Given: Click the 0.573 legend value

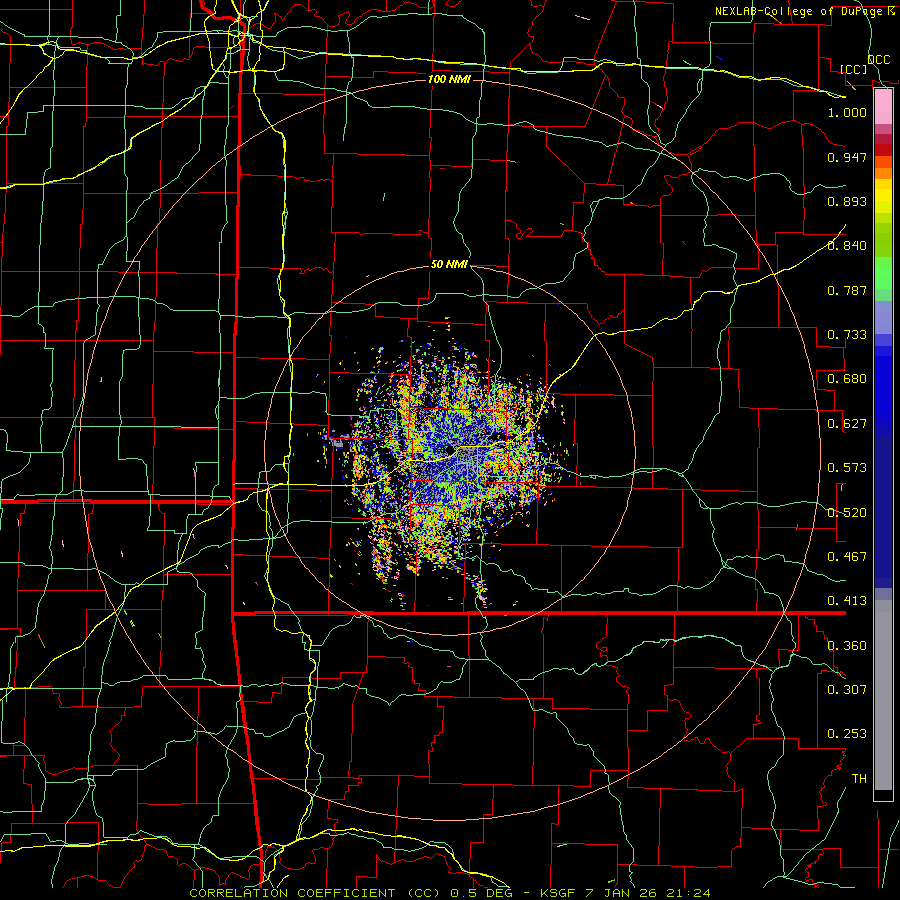Looking at the screenshot, I should [x=847, y=468].
